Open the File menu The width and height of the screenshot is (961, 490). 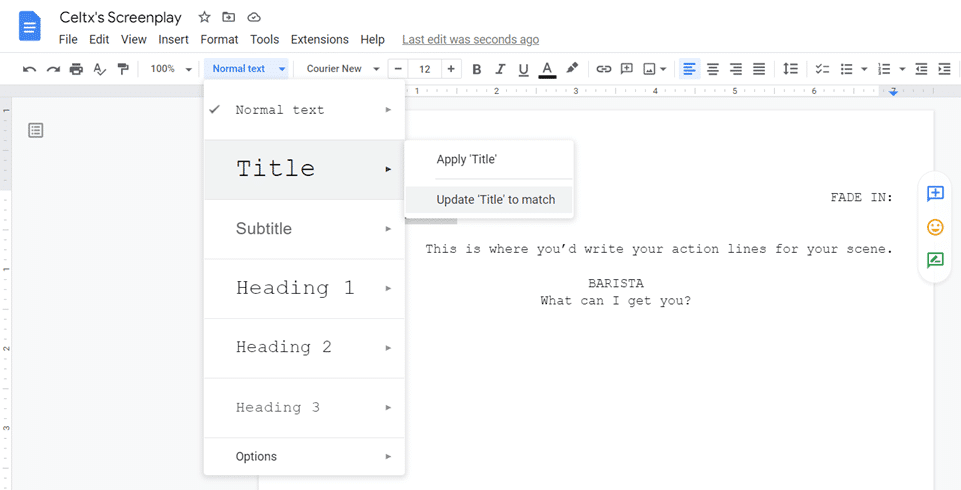68,39
